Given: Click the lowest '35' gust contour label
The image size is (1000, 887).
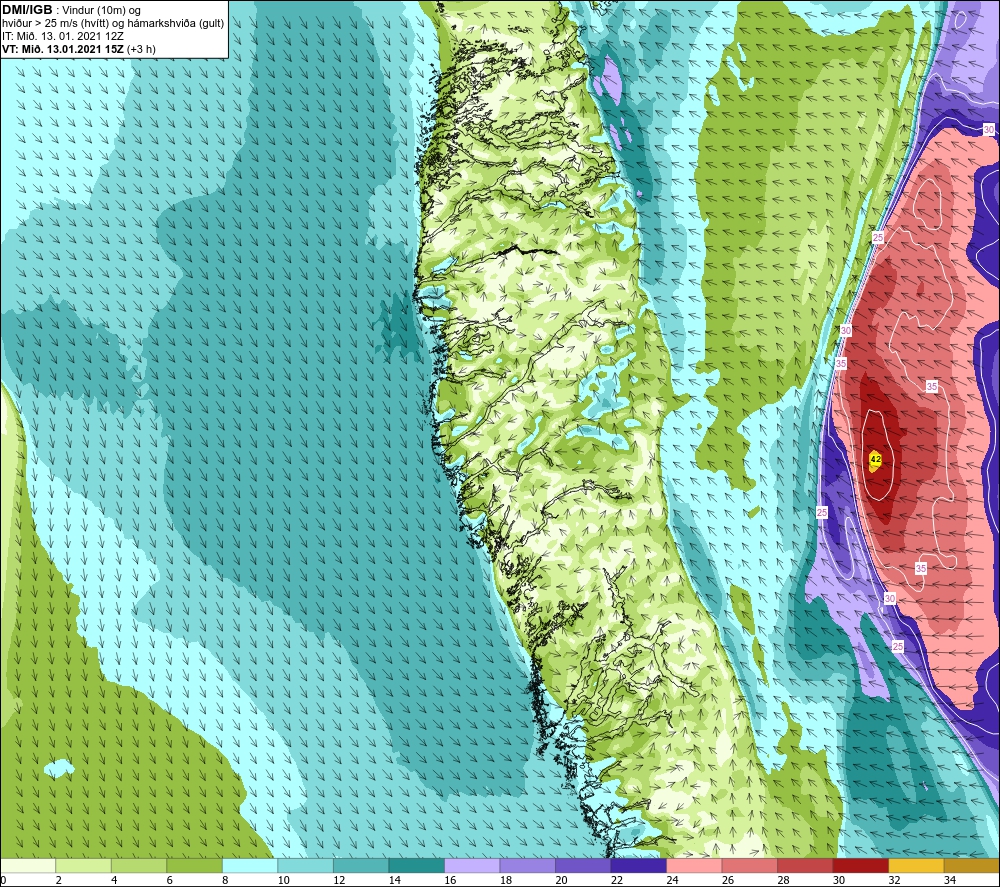Looking at the screenshot, I should 921,568.
